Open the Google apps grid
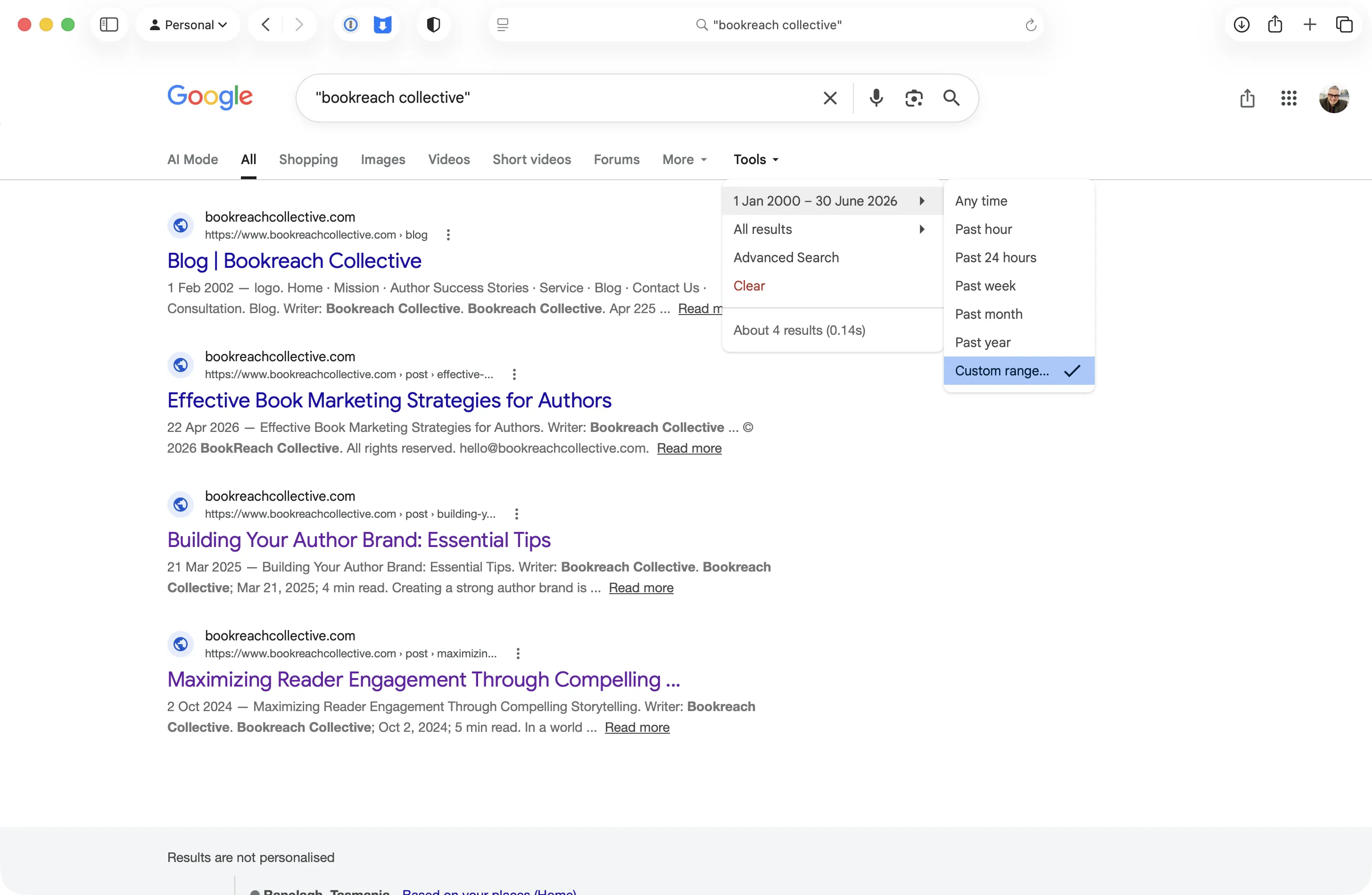The width and height of the screenshot is (1372, 895). pos(1289,98)
